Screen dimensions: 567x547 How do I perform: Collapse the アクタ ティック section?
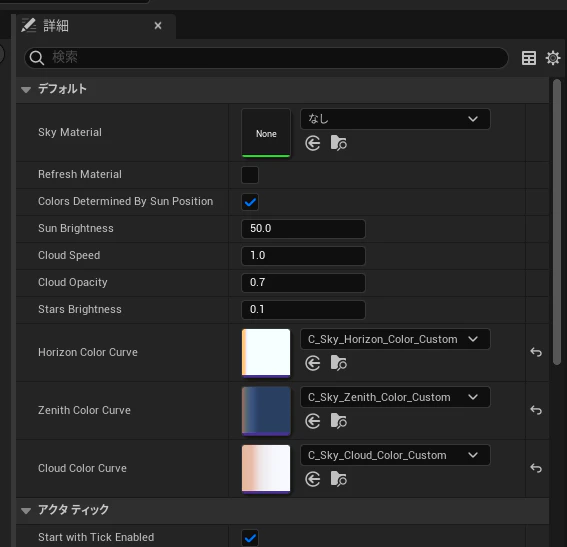point(26,510)
